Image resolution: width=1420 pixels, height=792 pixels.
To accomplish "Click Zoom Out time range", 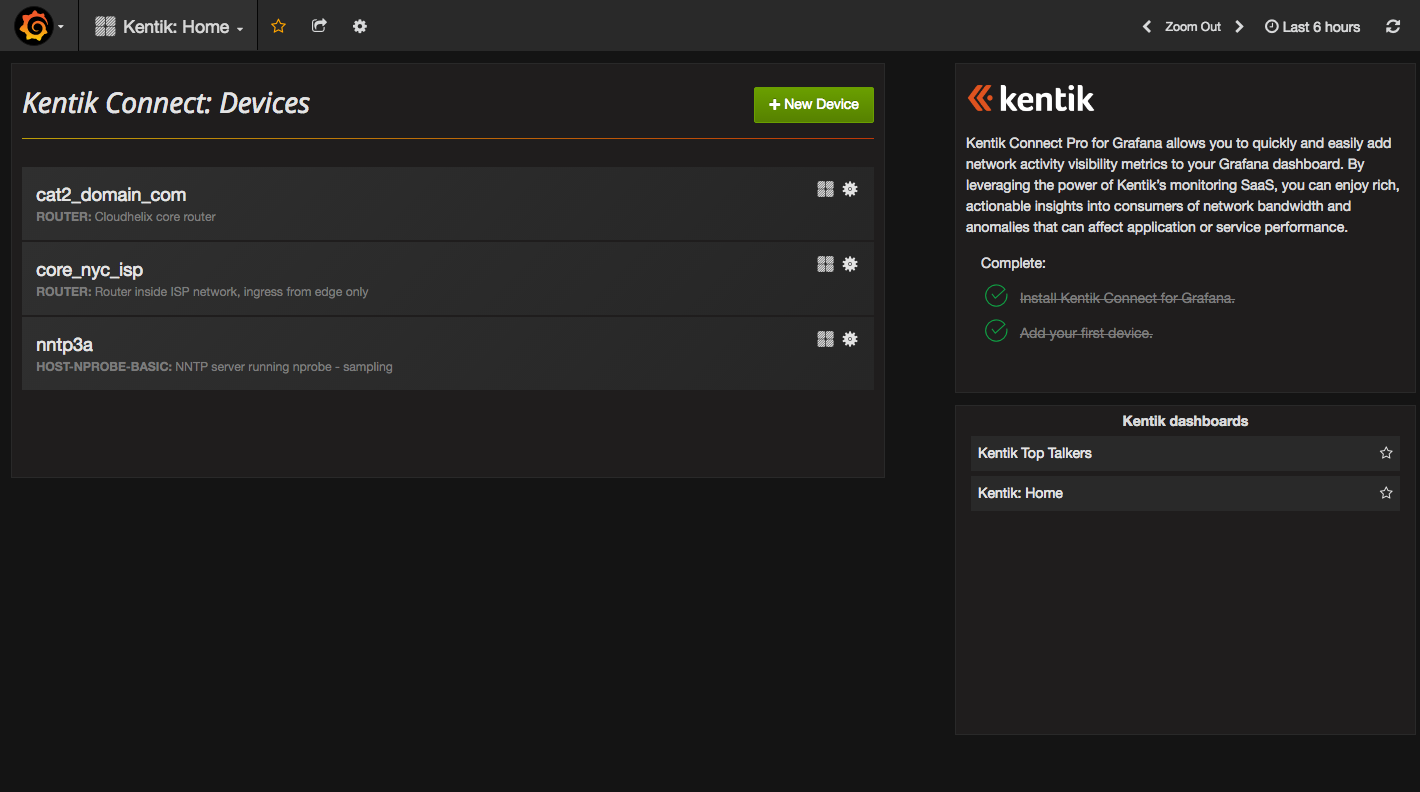I will [x=1193, y=27].
